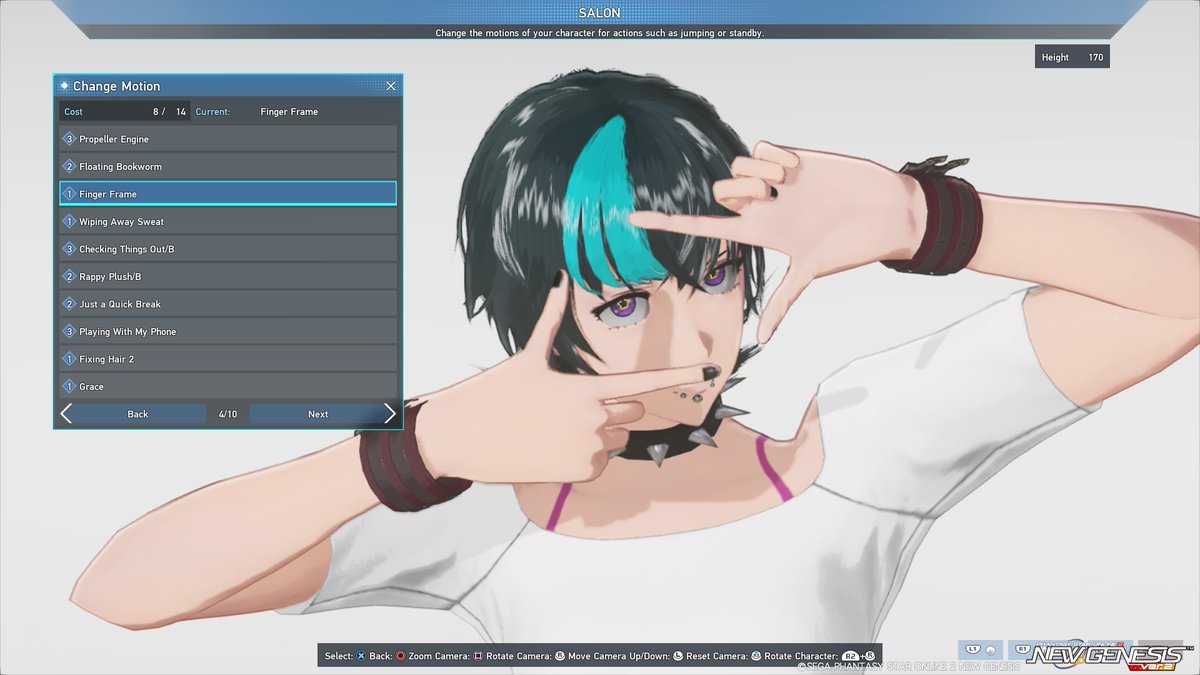Viewport: 1200px width, 675px height.
Task: Select the Floating Bookworm motion
Action: pos(228,166)
